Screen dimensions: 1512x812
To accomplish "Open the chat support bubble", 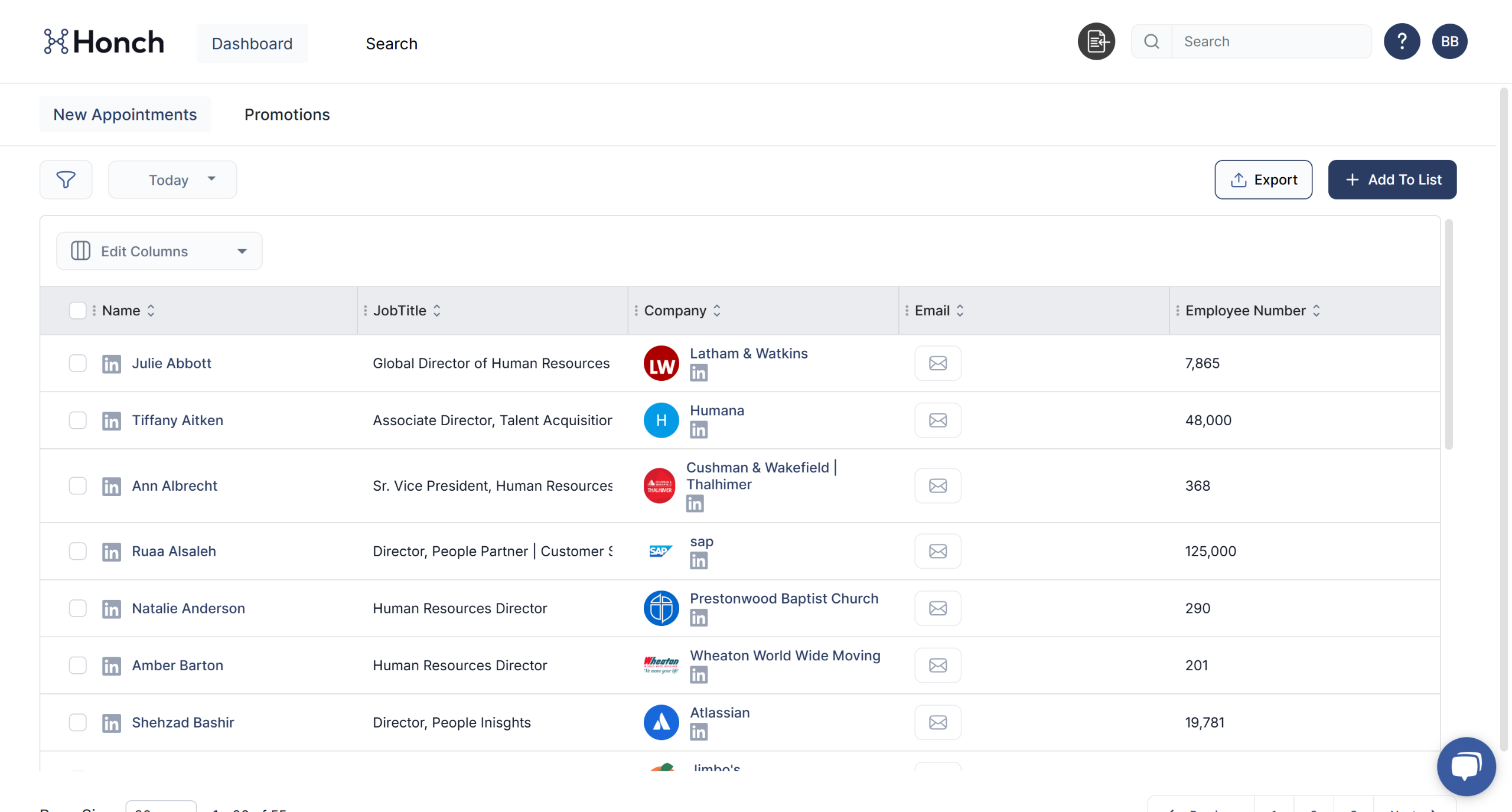I will pyautogui.click(x=1466, y=766).
